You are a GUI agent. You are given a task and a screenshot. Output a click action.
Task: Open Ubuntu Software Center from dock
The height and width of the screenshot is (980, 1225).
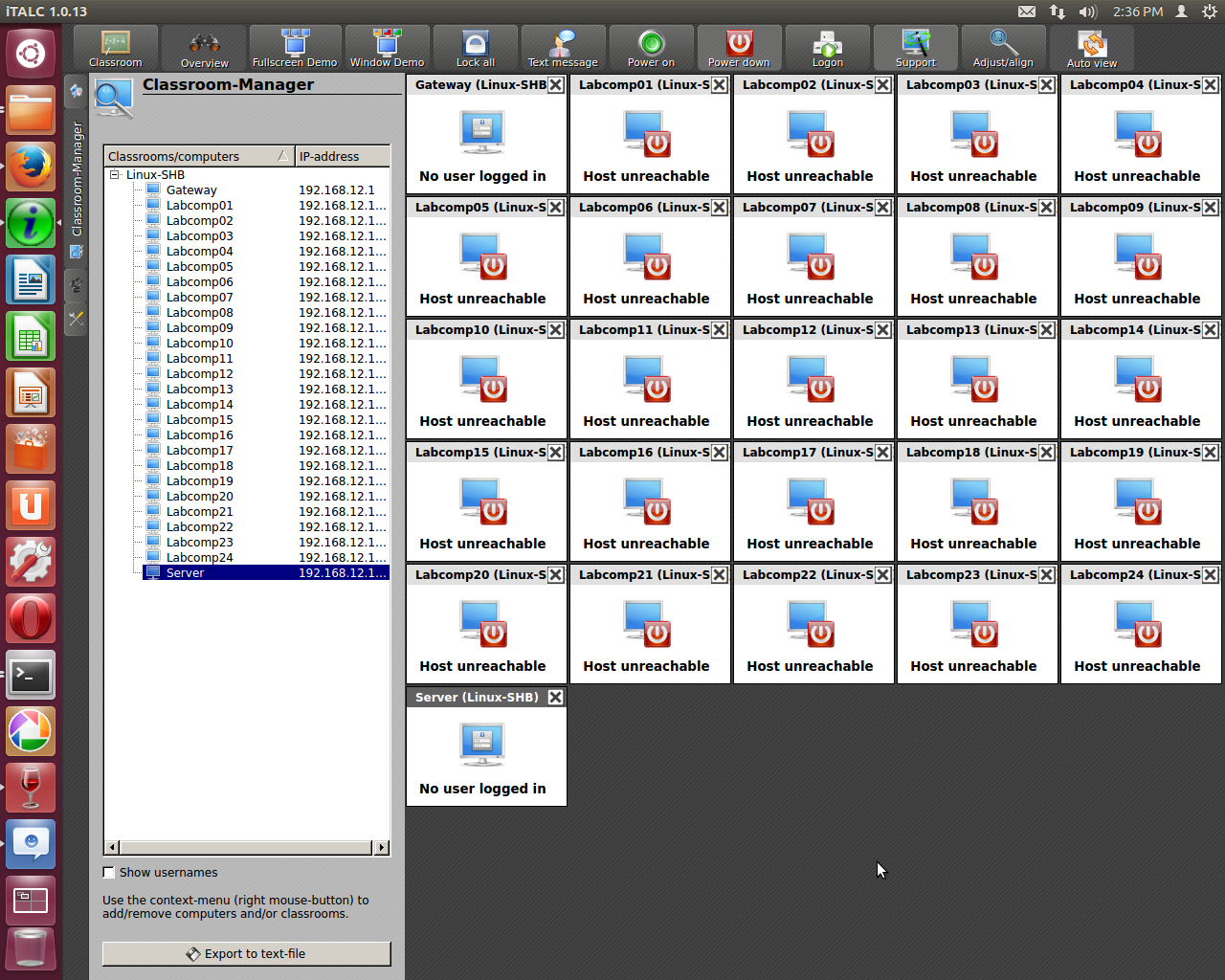pyautogui.click(x=31, y=448)
